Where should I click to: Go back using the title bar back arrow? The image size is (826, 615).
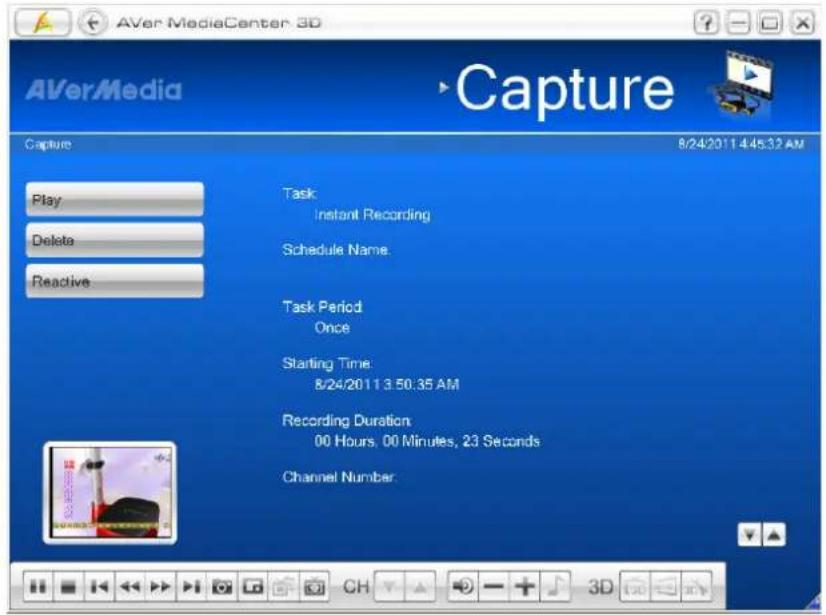[93, 23]
